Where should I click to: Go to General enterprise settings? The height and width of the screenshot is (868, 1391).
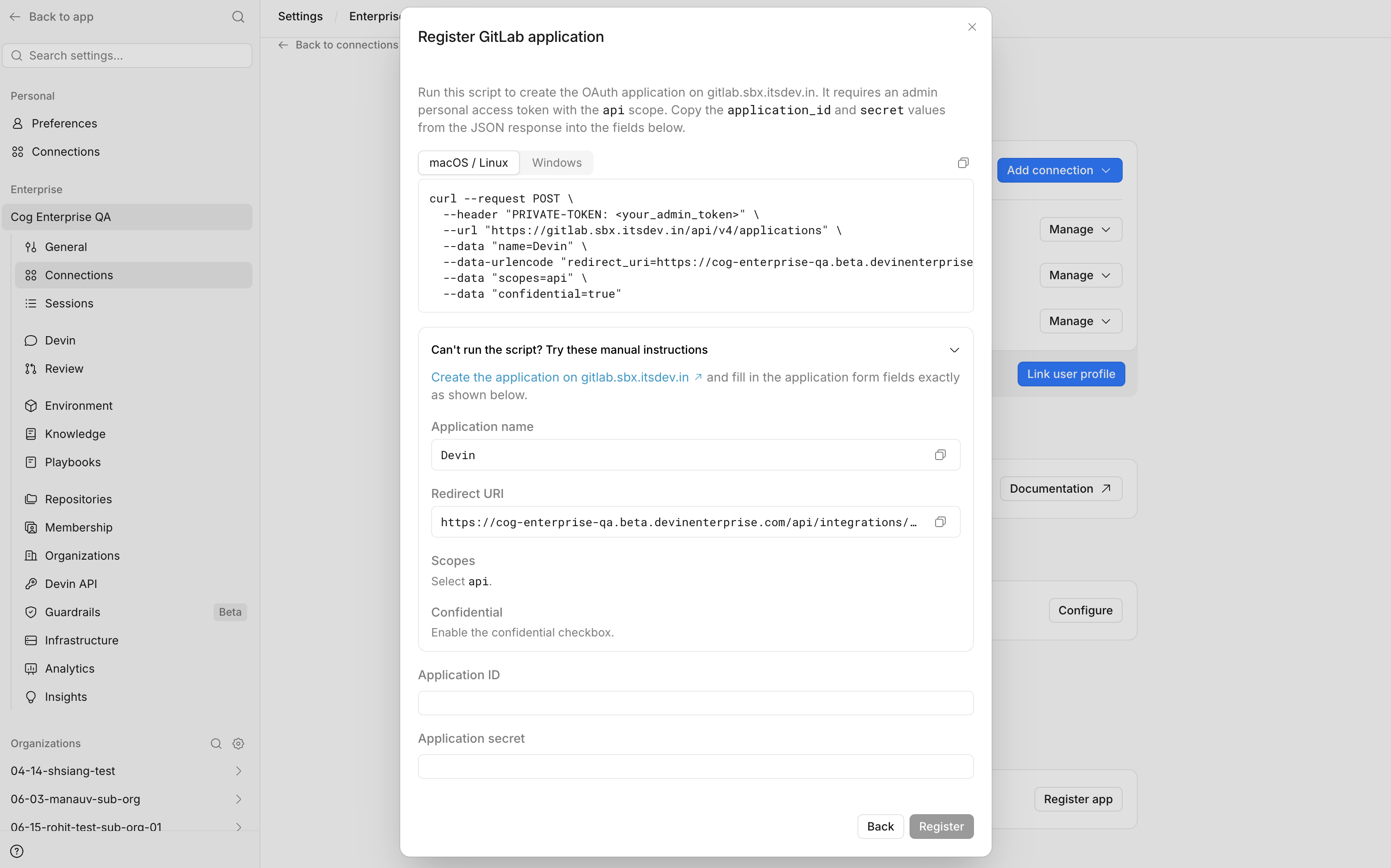click(x=133, y=247)
